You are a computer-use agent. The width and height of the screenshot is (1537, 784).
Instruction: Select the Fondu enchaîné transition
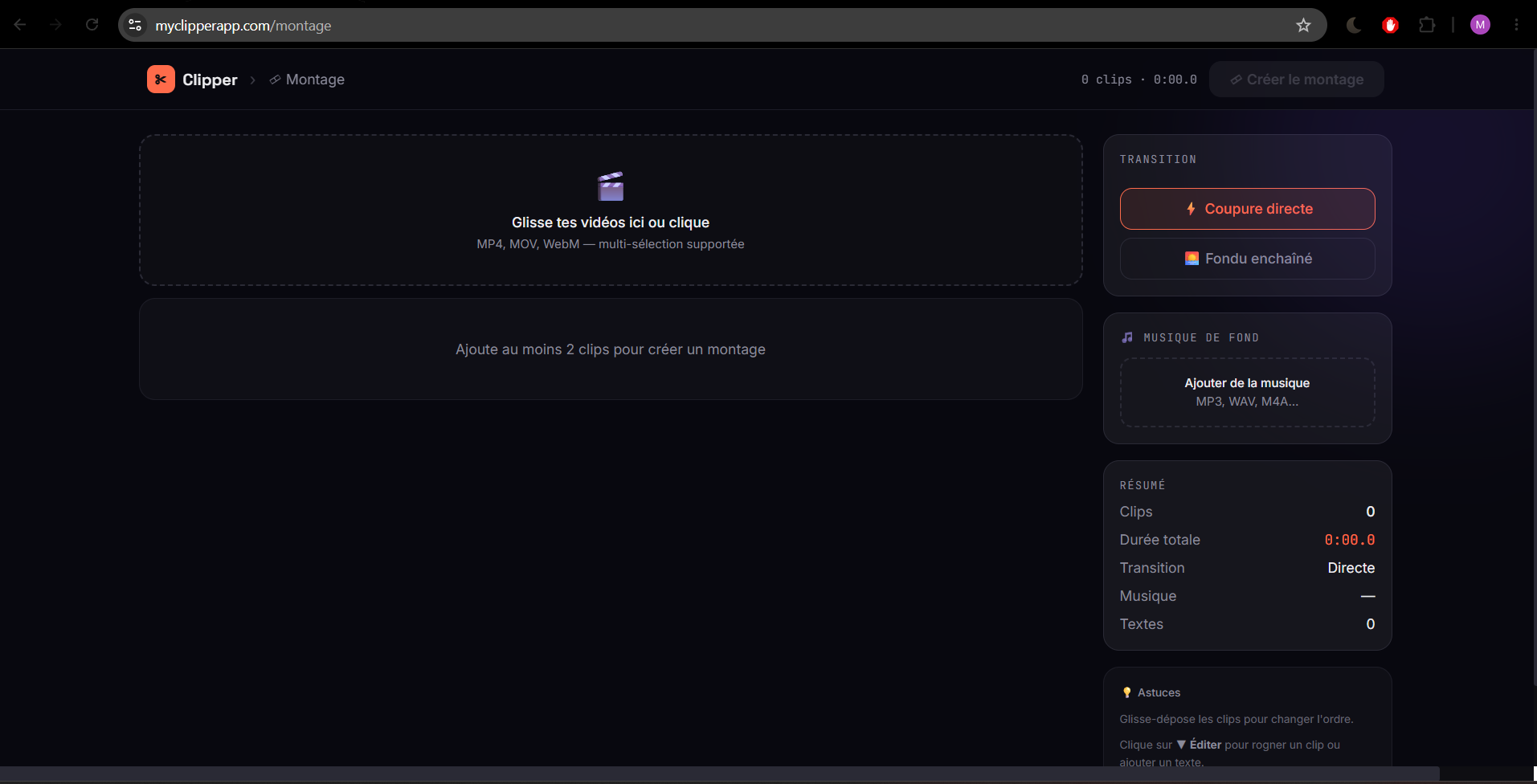(1248, 259)
